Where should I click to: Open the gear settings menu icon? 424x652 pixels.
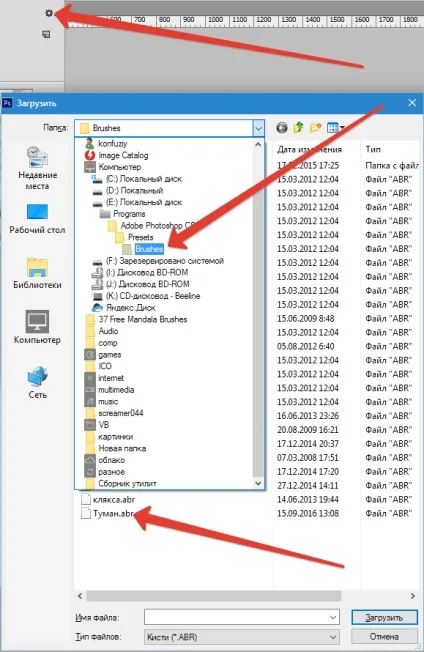click(x=49, y=13)
